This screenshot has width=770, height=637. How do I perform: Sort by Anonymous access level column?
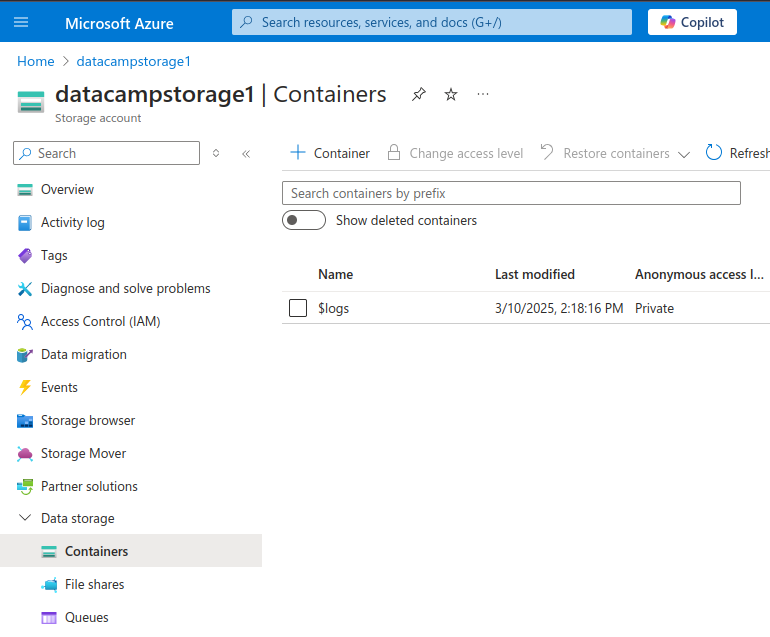699,275
